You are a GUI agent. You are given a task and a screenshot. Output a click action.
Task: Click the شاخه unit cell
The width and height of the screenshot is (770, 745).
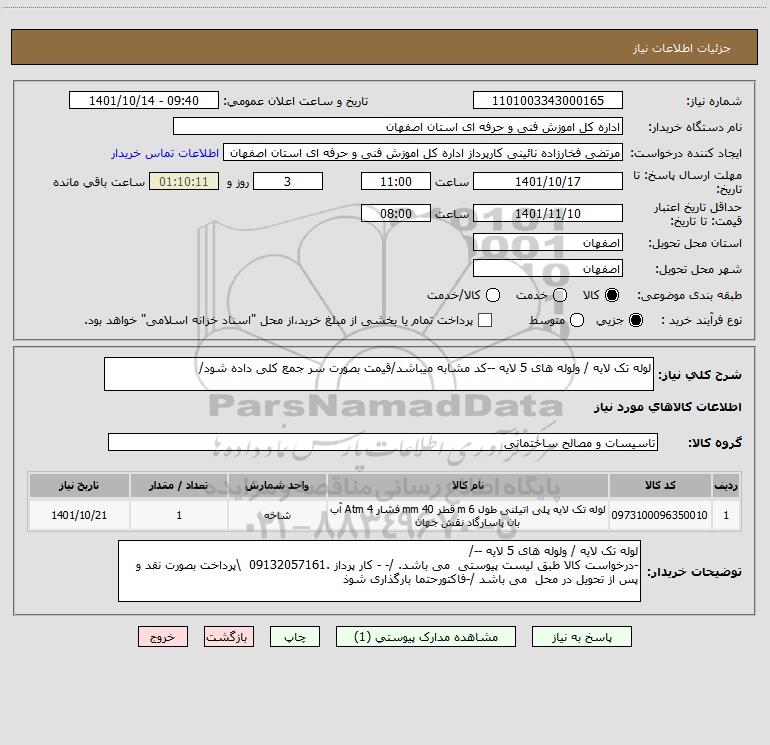tap(277, 515)
